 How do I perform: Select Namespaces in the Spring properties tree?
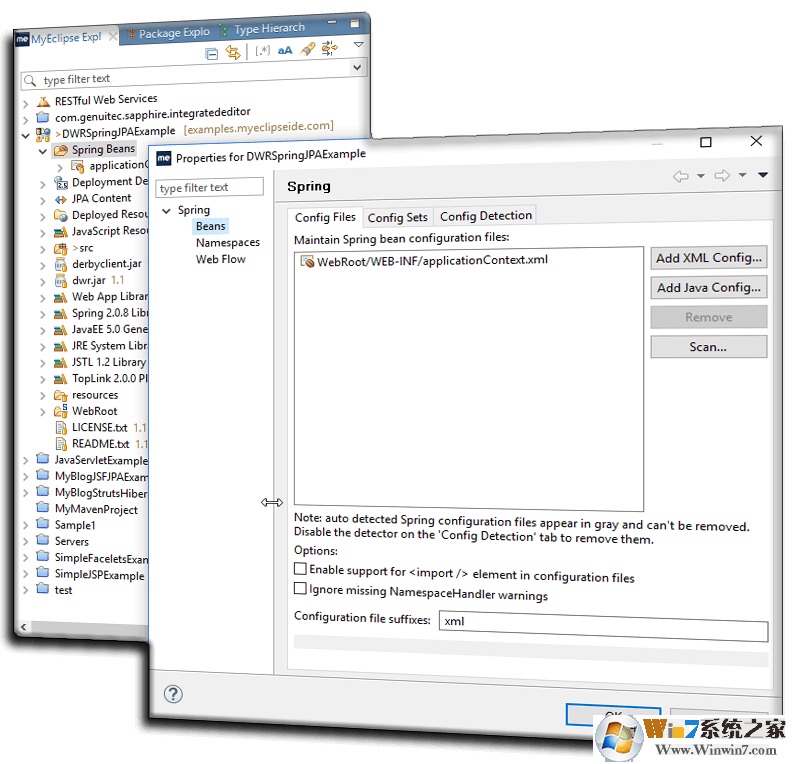[227, 242]
